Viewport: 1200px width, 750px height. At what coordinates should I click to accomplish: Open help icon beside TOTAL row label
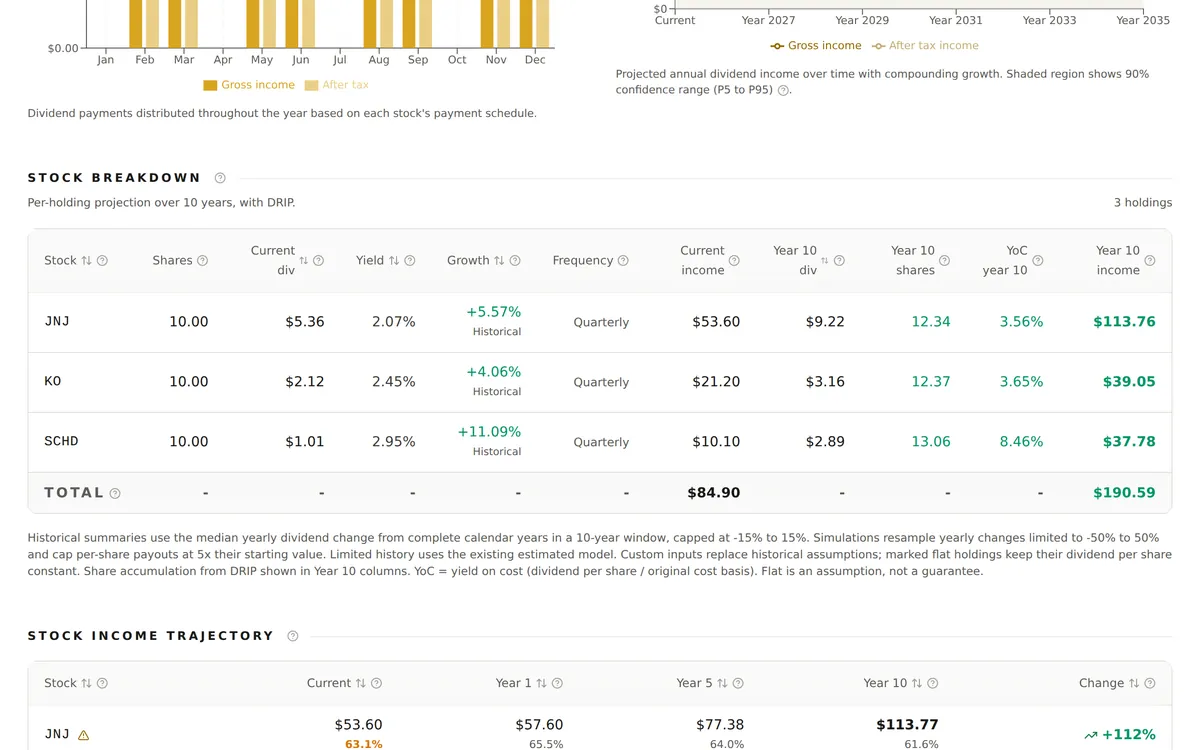pyautogui.click(x=115, y=493)
